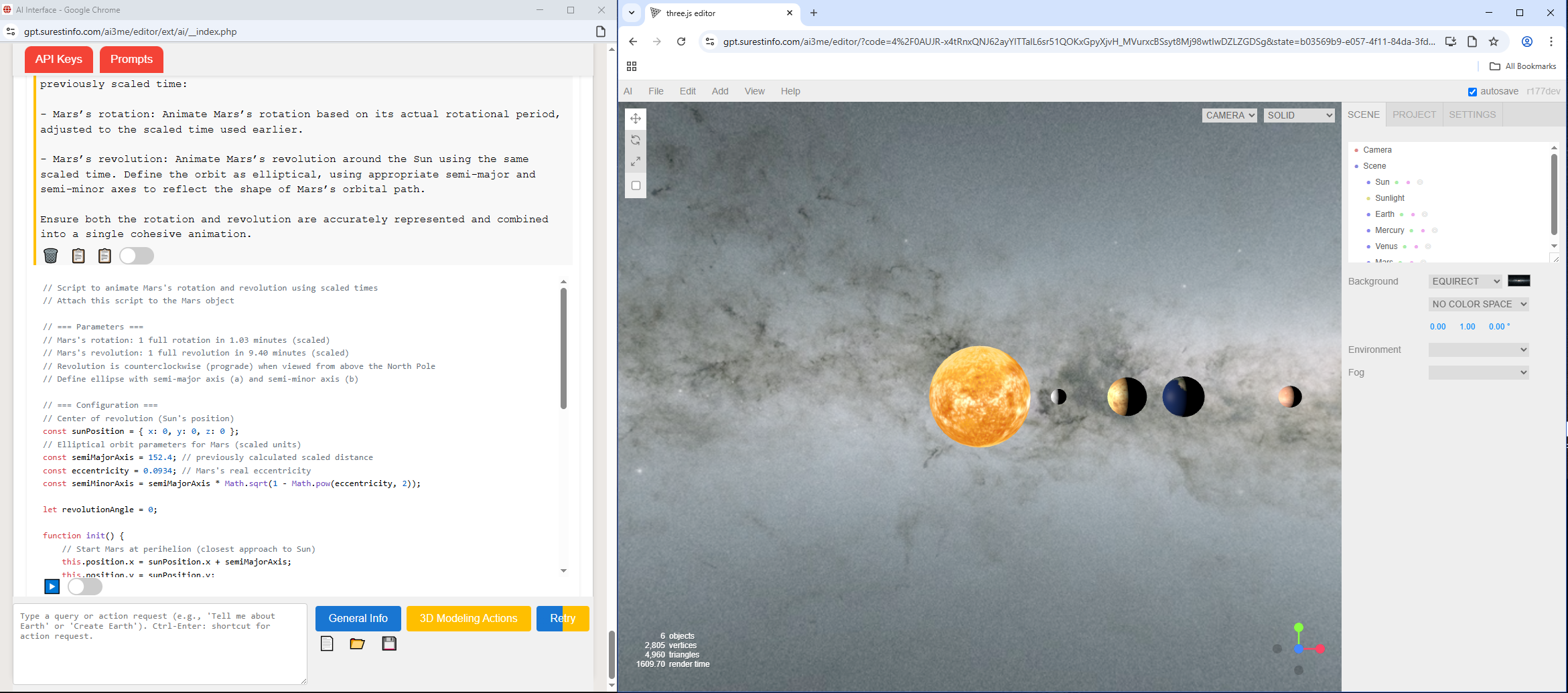Viewport: 1568px width, 693px height.
Task: Select the scale tool in three.js editor
Action: click(x=636, y=161)
